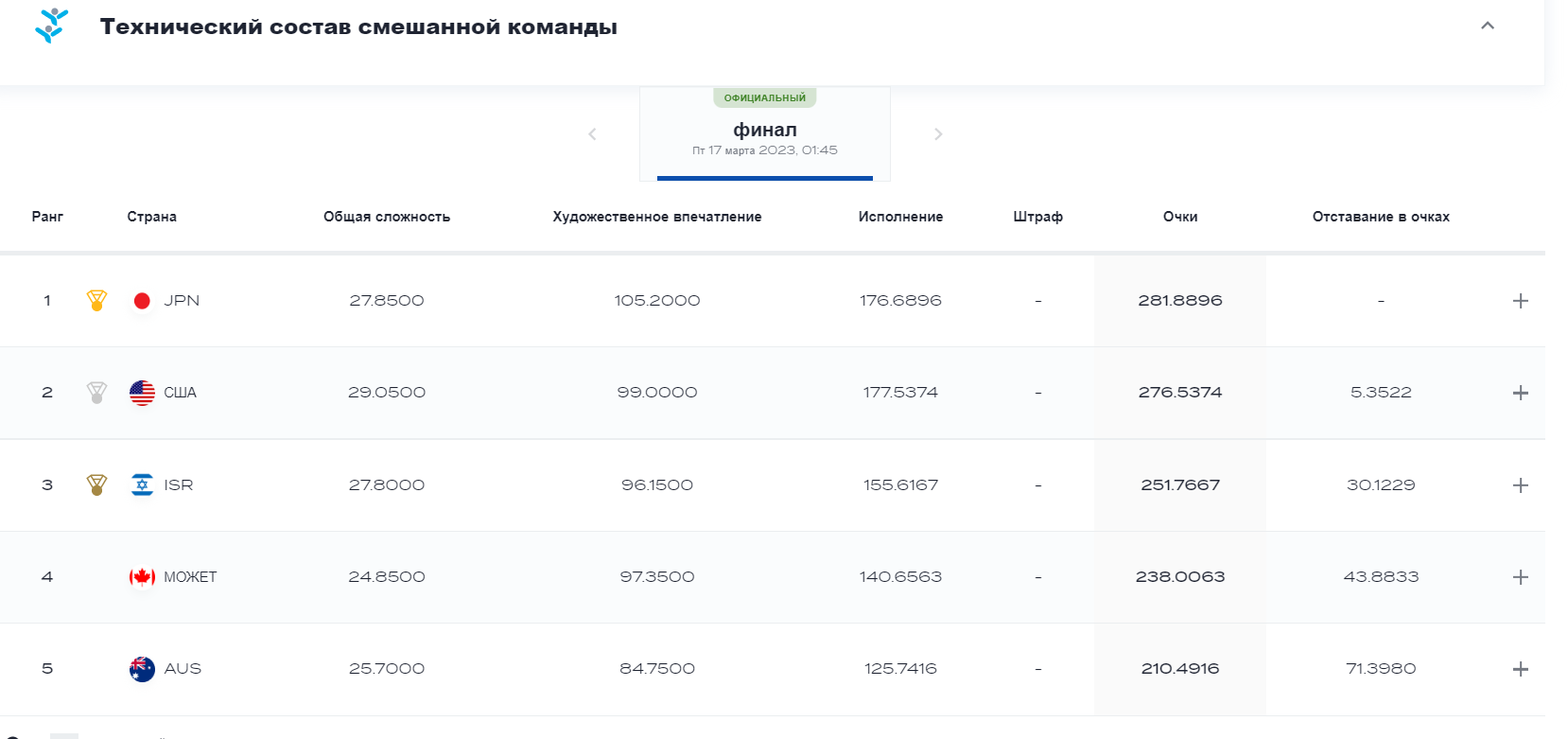Screen dimensions: 1568x739
Task: Expand США row details with plus
Action: (1520, 393)
